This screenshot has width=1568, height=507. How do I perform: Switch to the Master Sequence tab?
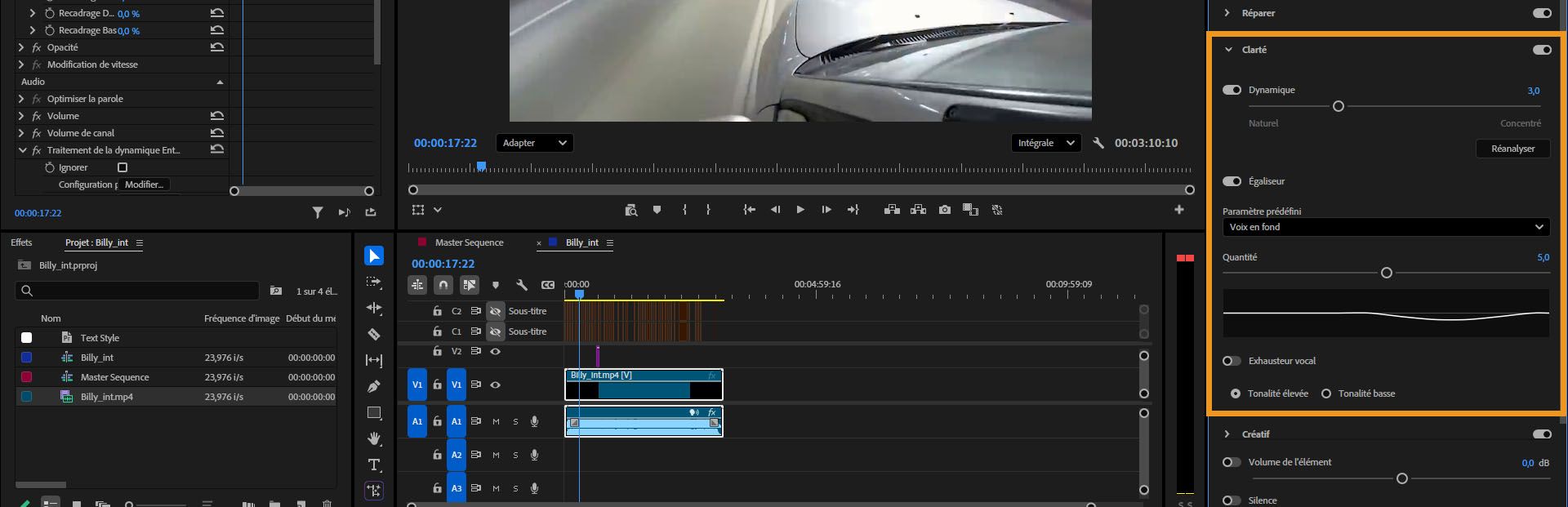click(469, 242)
